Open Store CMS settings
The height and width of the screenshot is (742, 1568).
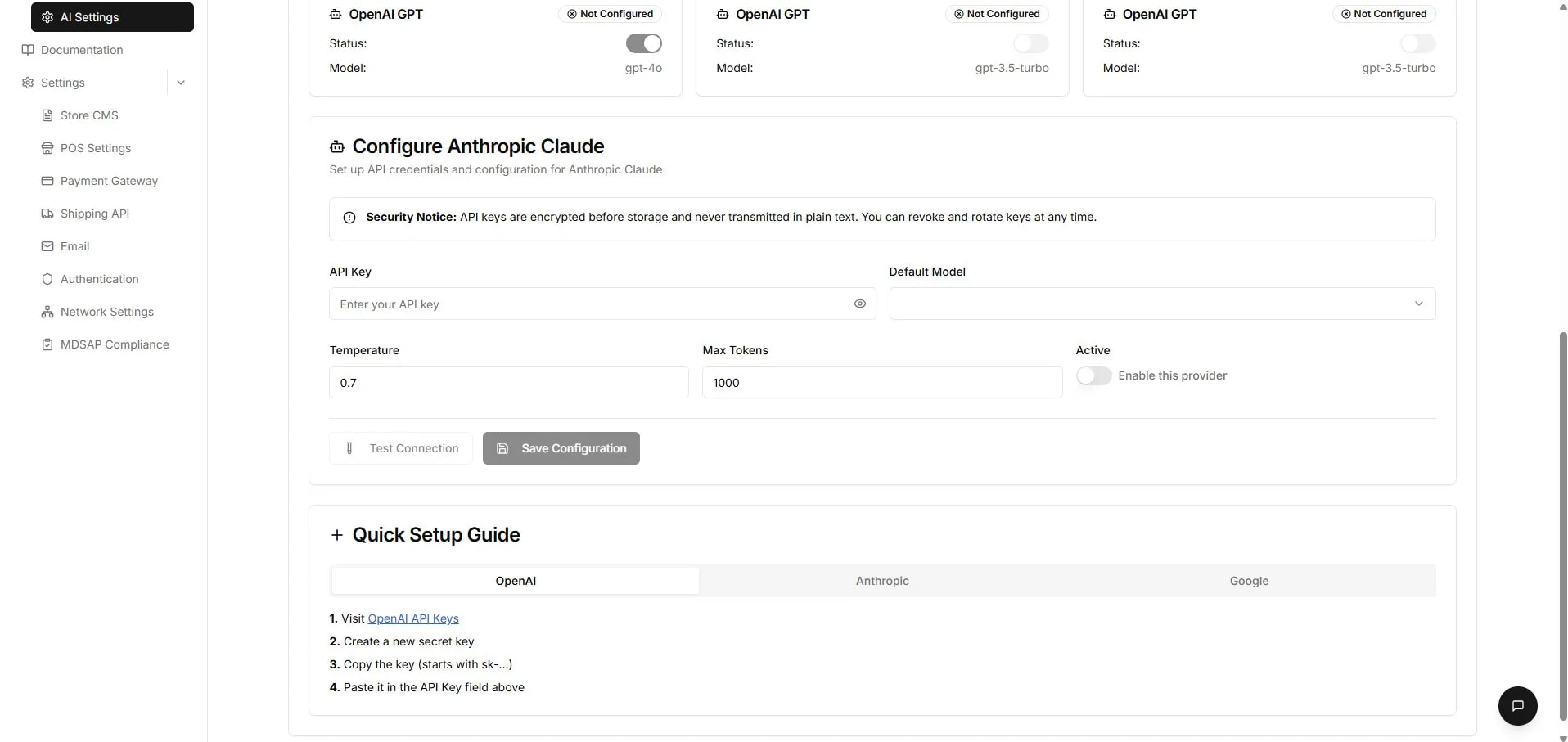coord(89,115)
